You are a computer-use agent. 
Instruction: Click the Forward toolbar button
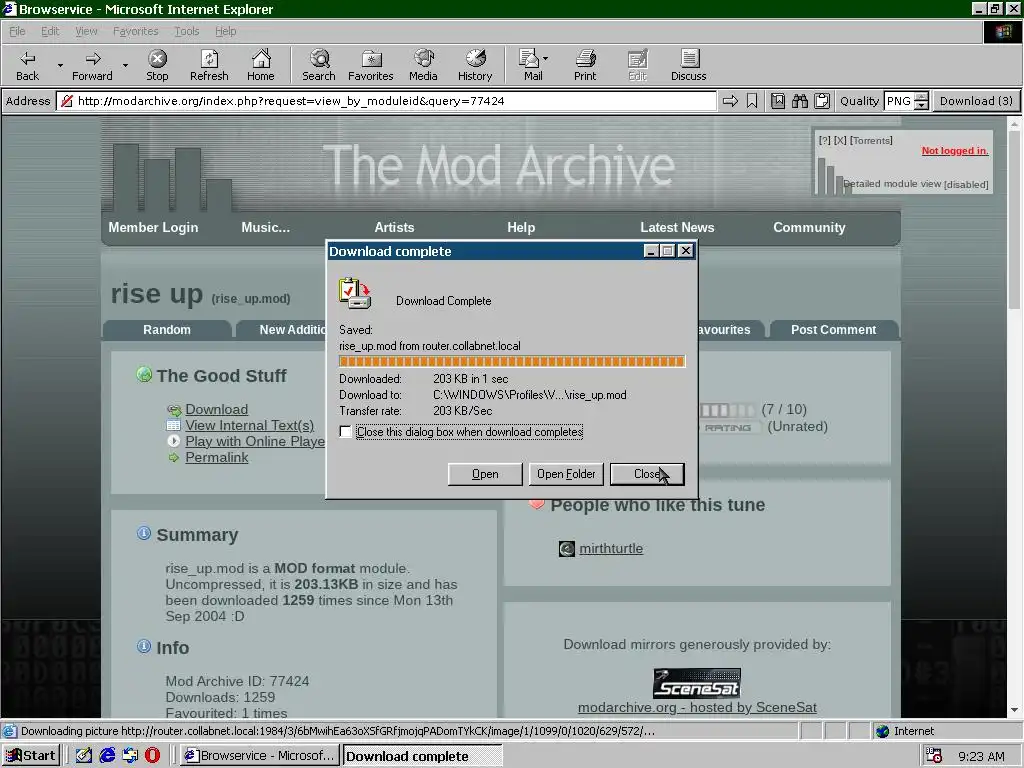92,65
